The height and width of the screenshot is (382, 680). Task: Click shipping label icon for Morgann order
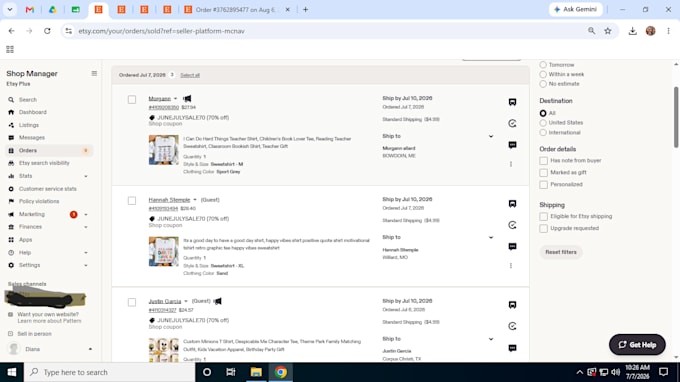pos(512,102)
